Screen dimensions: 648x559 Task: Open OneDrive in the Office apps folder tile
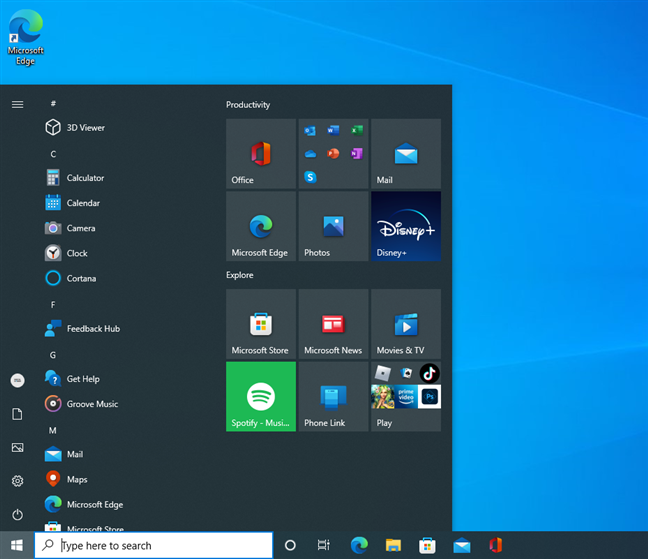pyautogui.click(x=310, y=154)
